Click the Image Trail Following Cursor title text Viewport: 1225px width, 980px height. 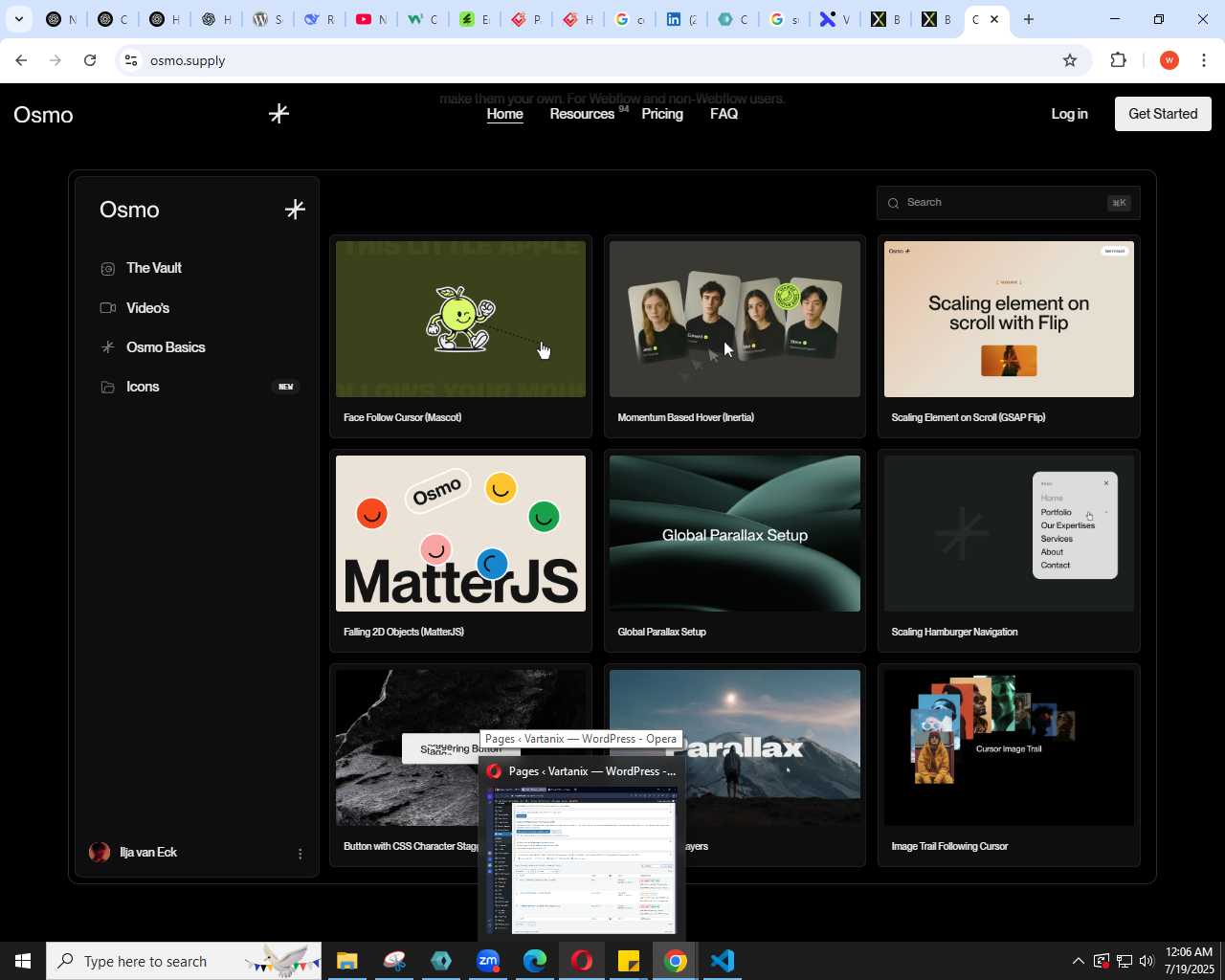tap(949, 846)
